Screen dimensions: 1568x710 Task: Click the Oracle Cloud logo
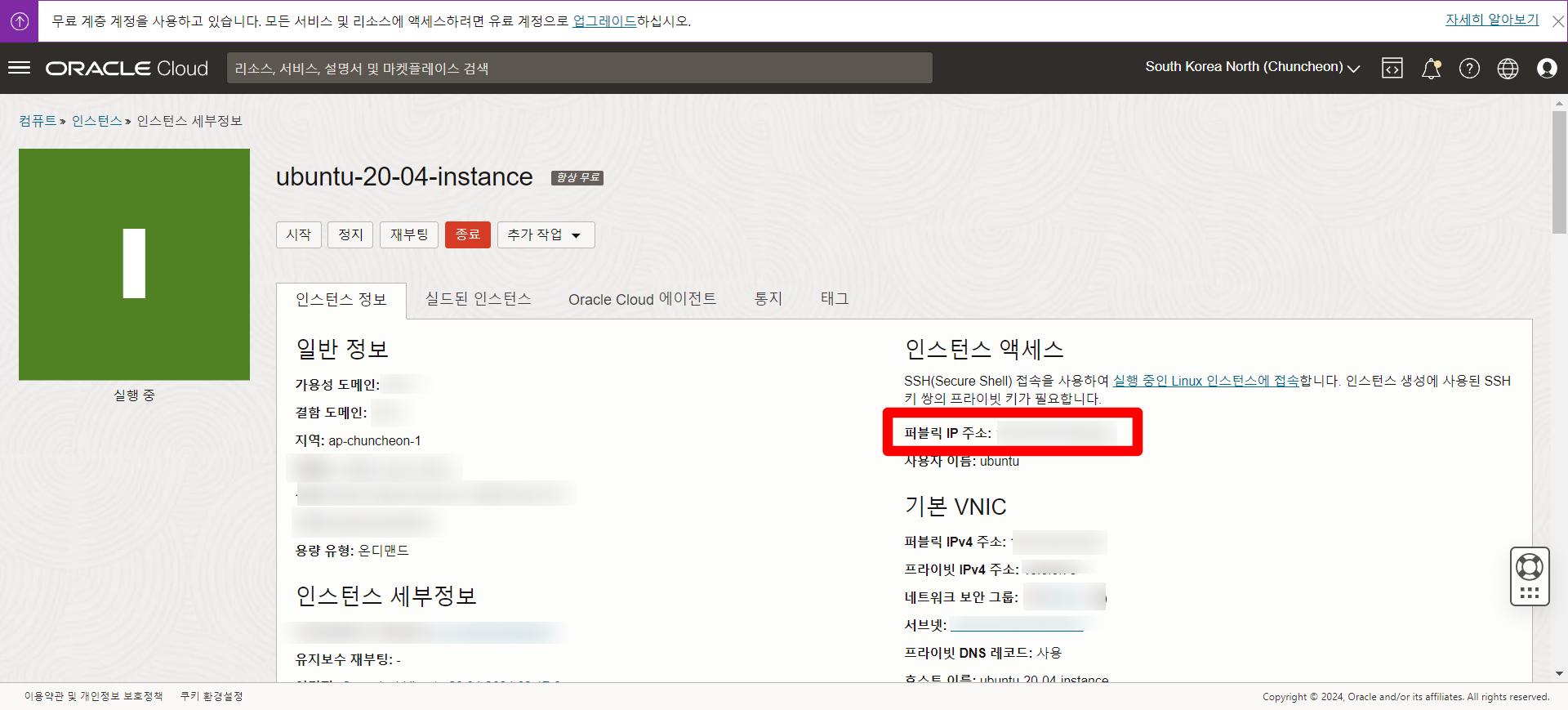click(x=127, y=69)
